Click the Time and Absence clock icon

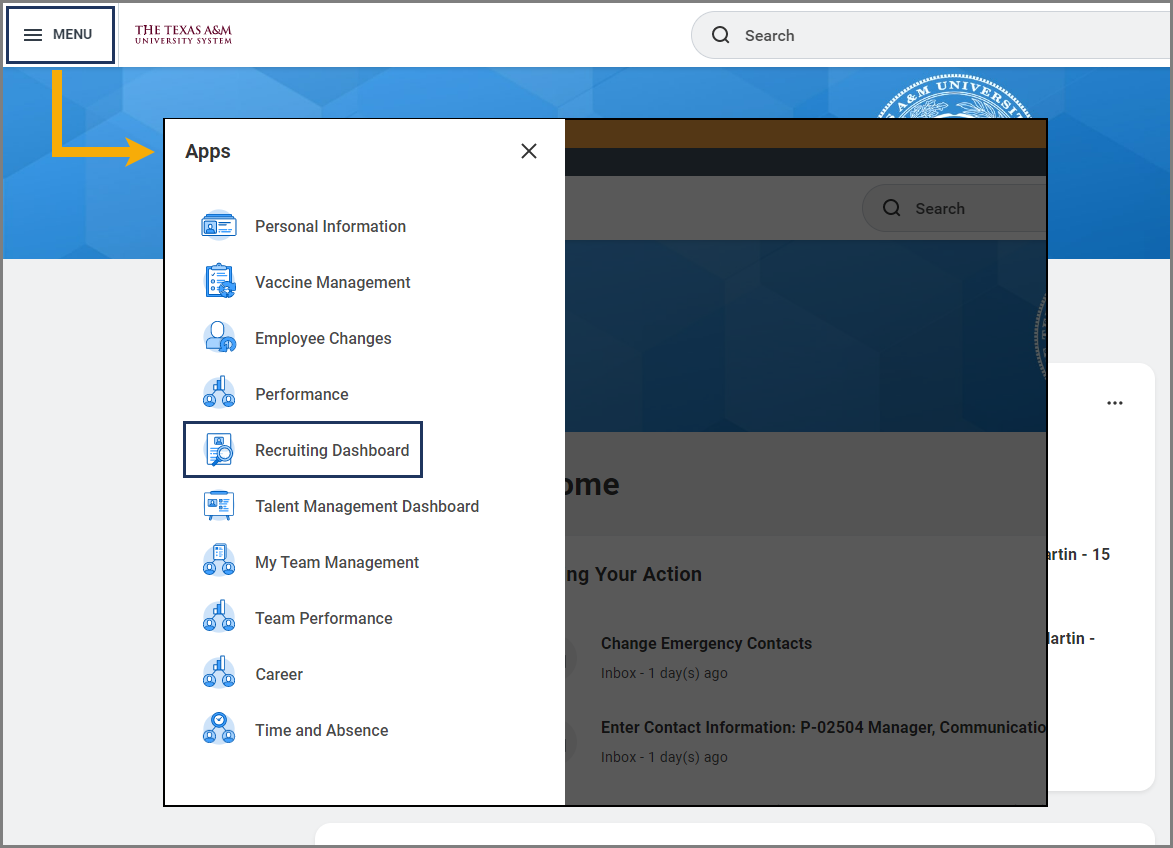pyautogui.click(x=219, y=730)
